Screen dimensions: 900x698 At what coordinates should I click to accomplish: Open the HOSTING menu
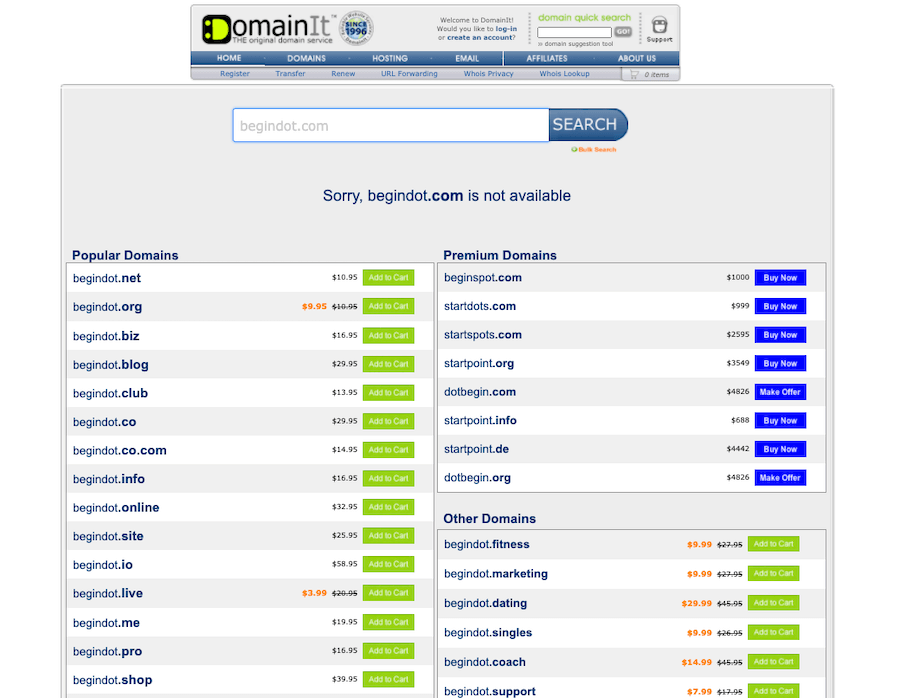390,58
